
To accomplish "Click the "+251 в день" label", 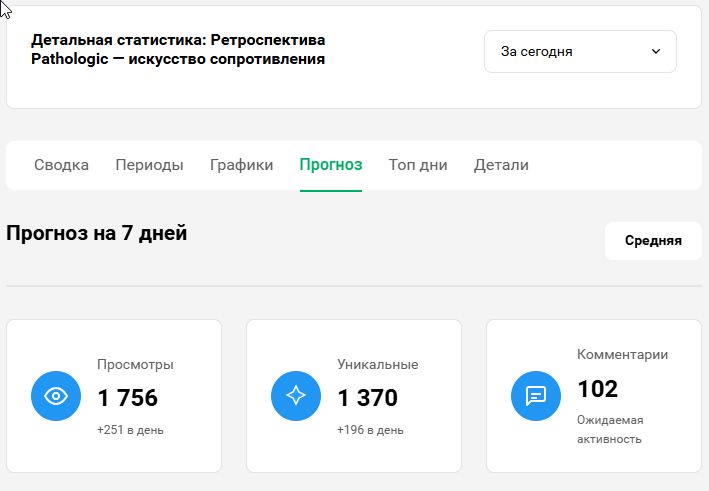I will click(130, 430).
